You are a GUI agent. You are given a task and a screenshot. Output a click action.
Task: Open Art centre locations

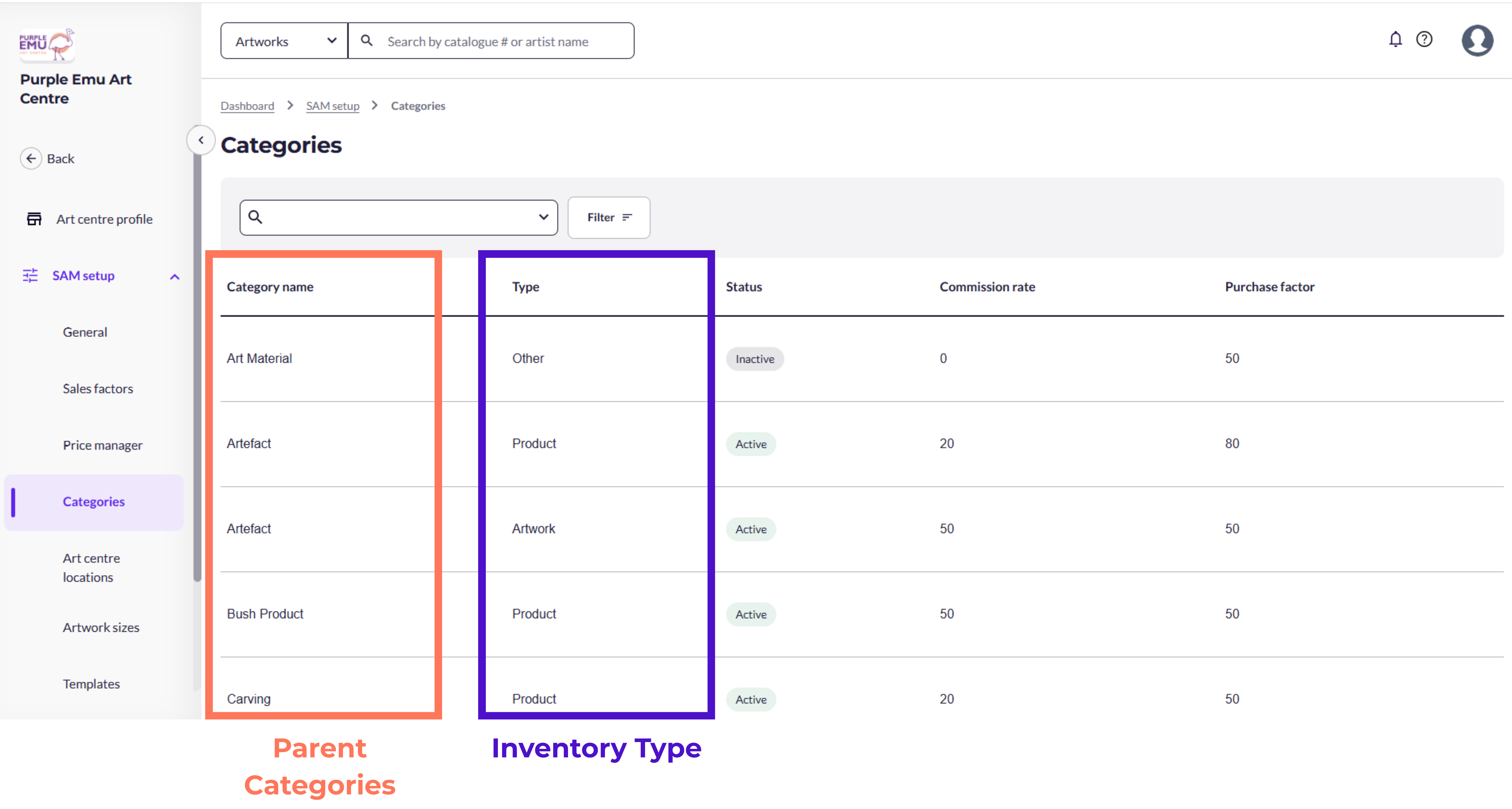pos(92,568)
